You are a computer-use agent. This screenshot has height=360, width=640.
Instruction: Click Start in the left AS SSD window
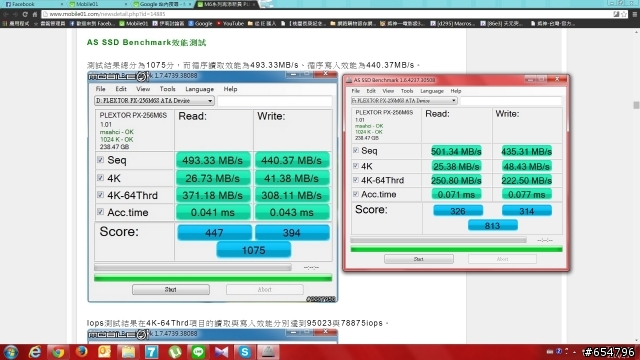tap(171, 289)
